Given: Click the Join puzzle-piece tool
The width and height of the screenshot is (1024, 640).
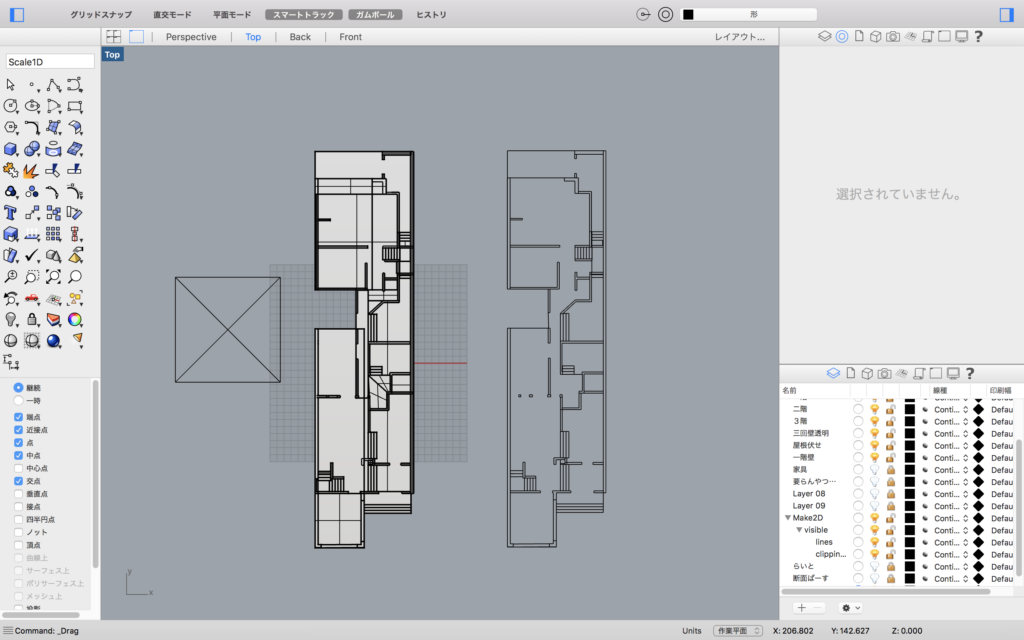Looking at the screenshot, I should point(10,170).
